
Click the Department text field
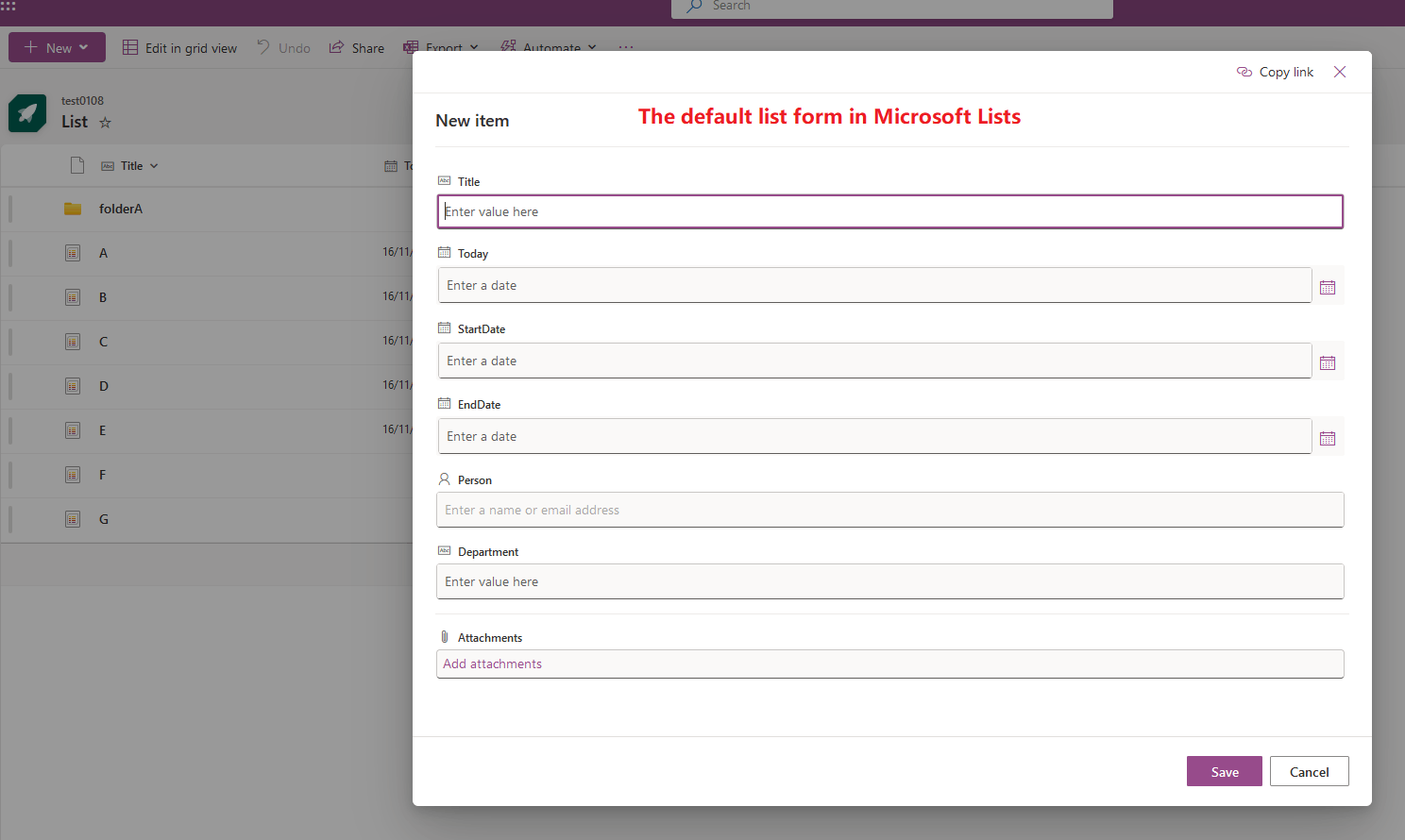pyautogui.click(x=890, y=581)
